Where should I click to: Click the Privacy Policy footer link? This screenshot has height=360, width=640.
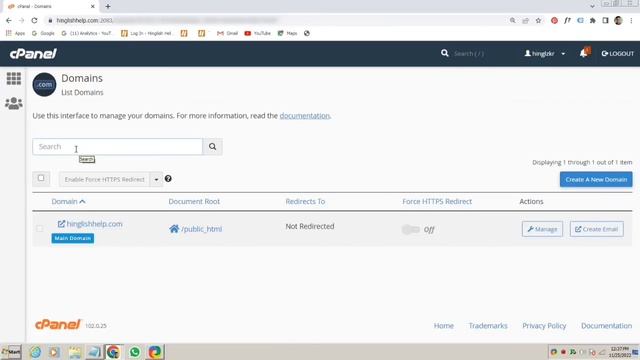pos(544,326)
